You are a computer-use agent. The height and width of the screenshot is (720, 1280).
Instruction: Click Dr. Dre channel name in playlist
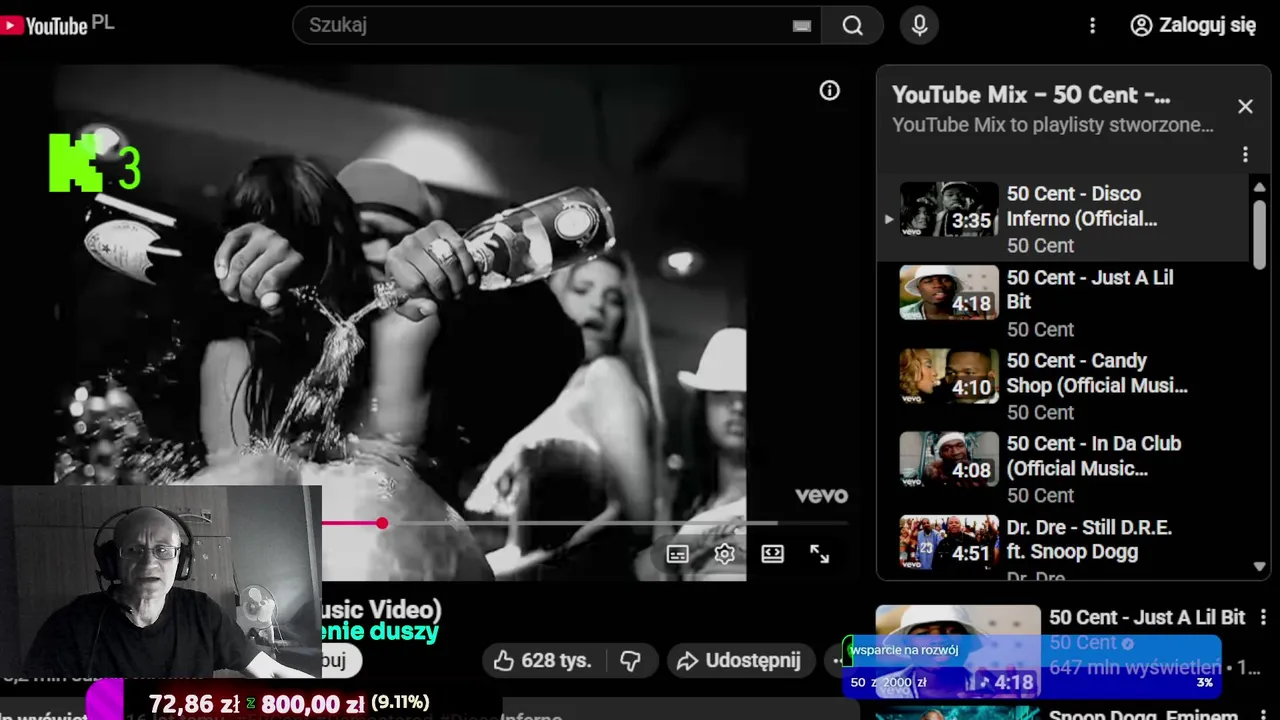[1036, 576]
